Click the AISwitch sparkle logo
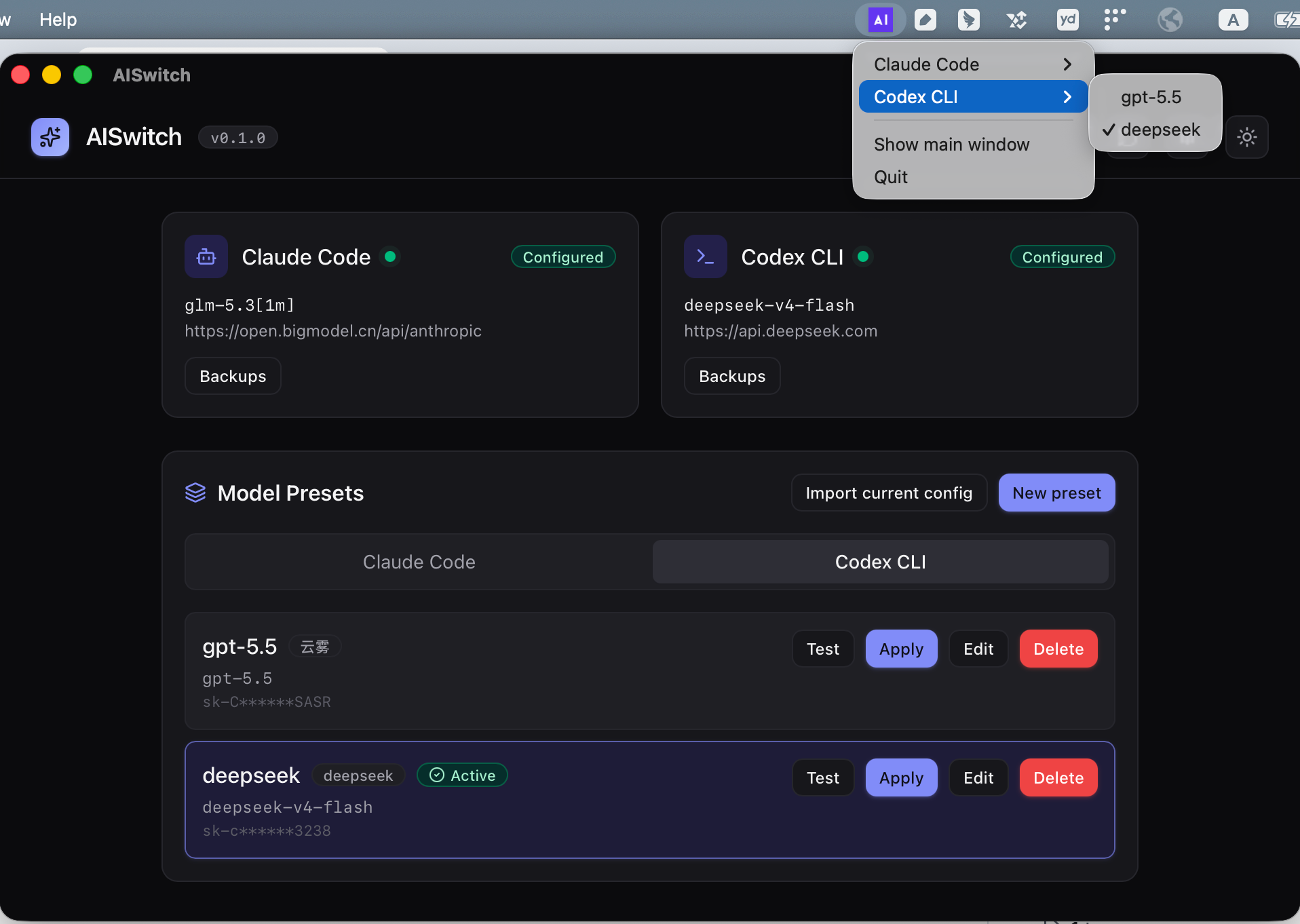Screen dimensions: 1300x924 (x=50, y=137)
